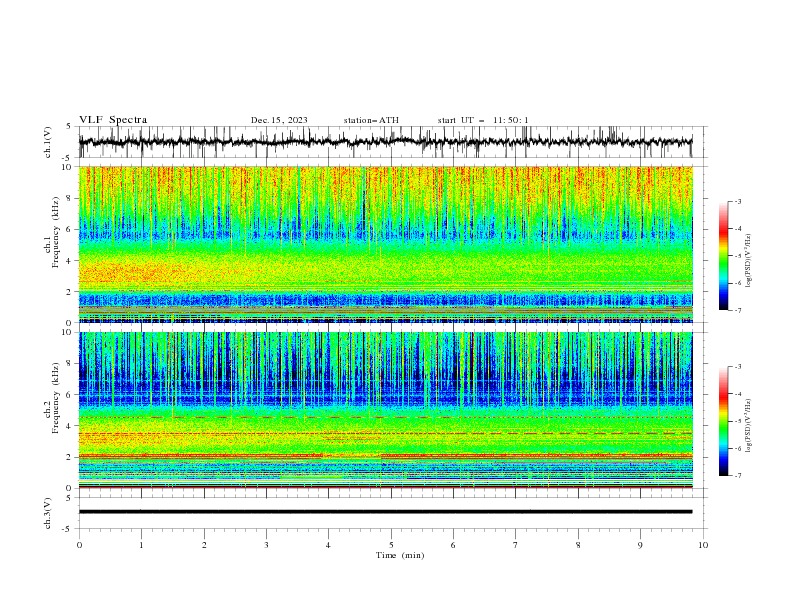Click time axis tick label "5"

391,545
